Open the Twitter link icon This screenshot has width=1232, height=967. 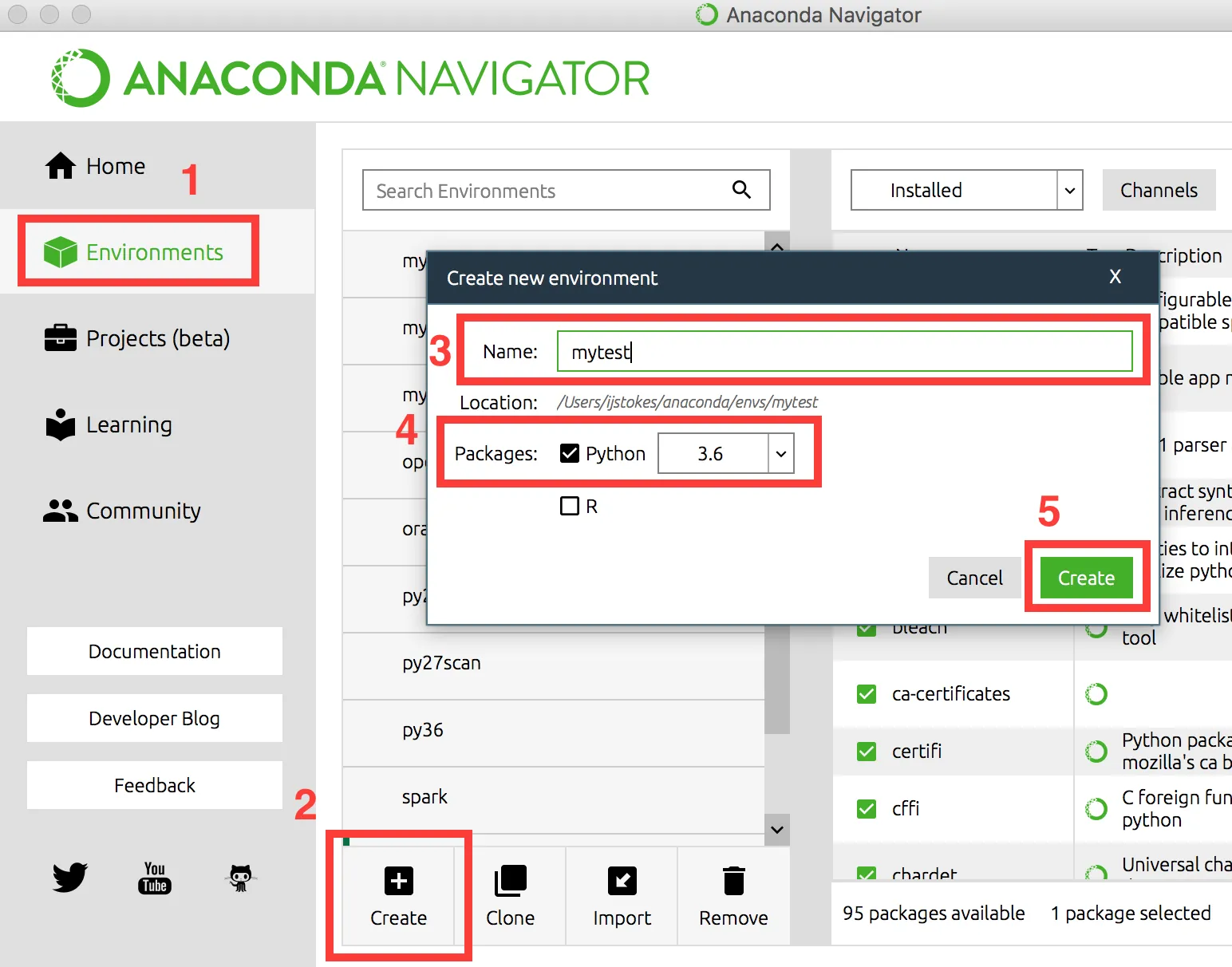tap(70, 877)
